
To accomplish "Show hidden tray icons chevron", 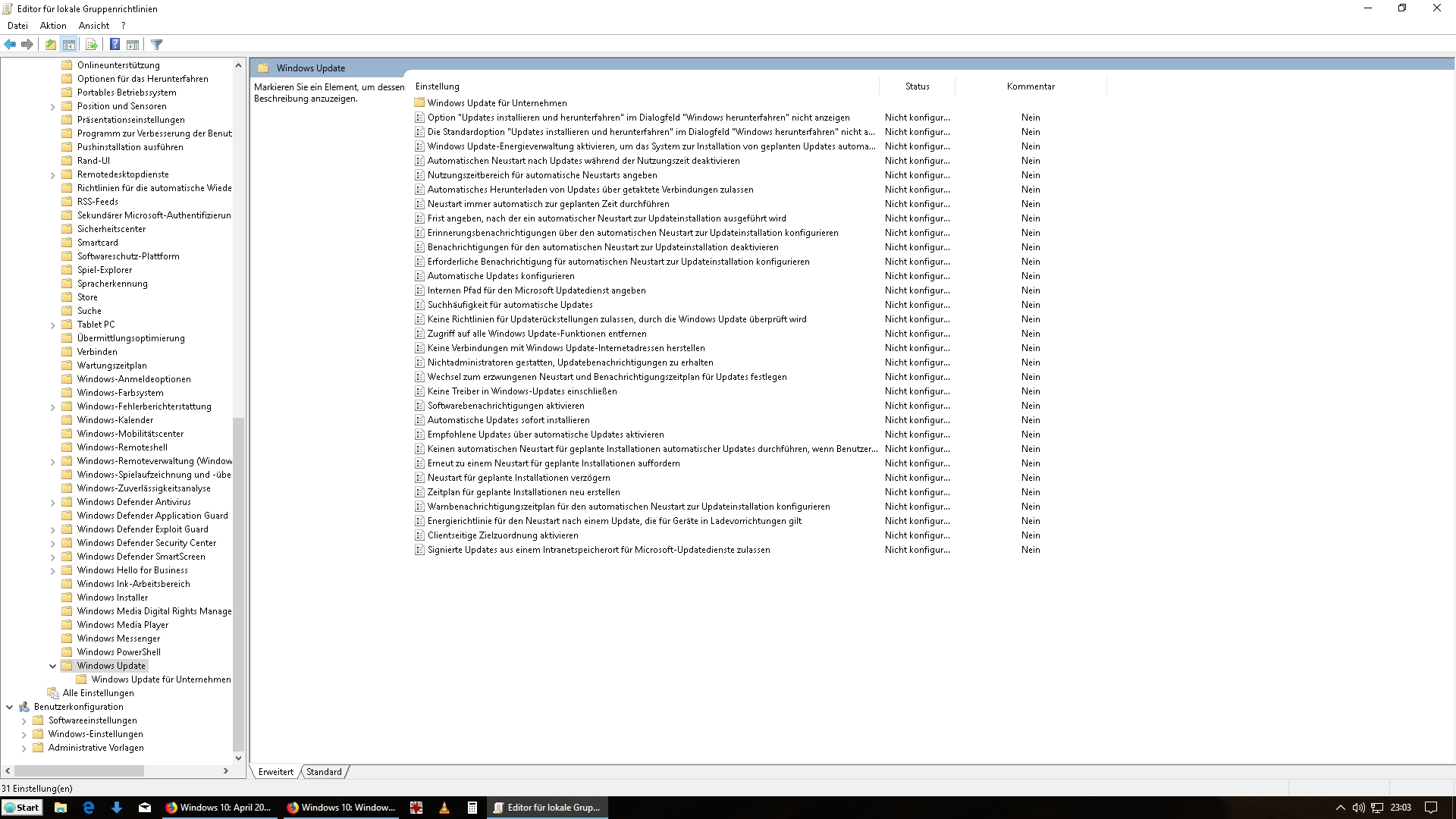I will point(1340,808).
